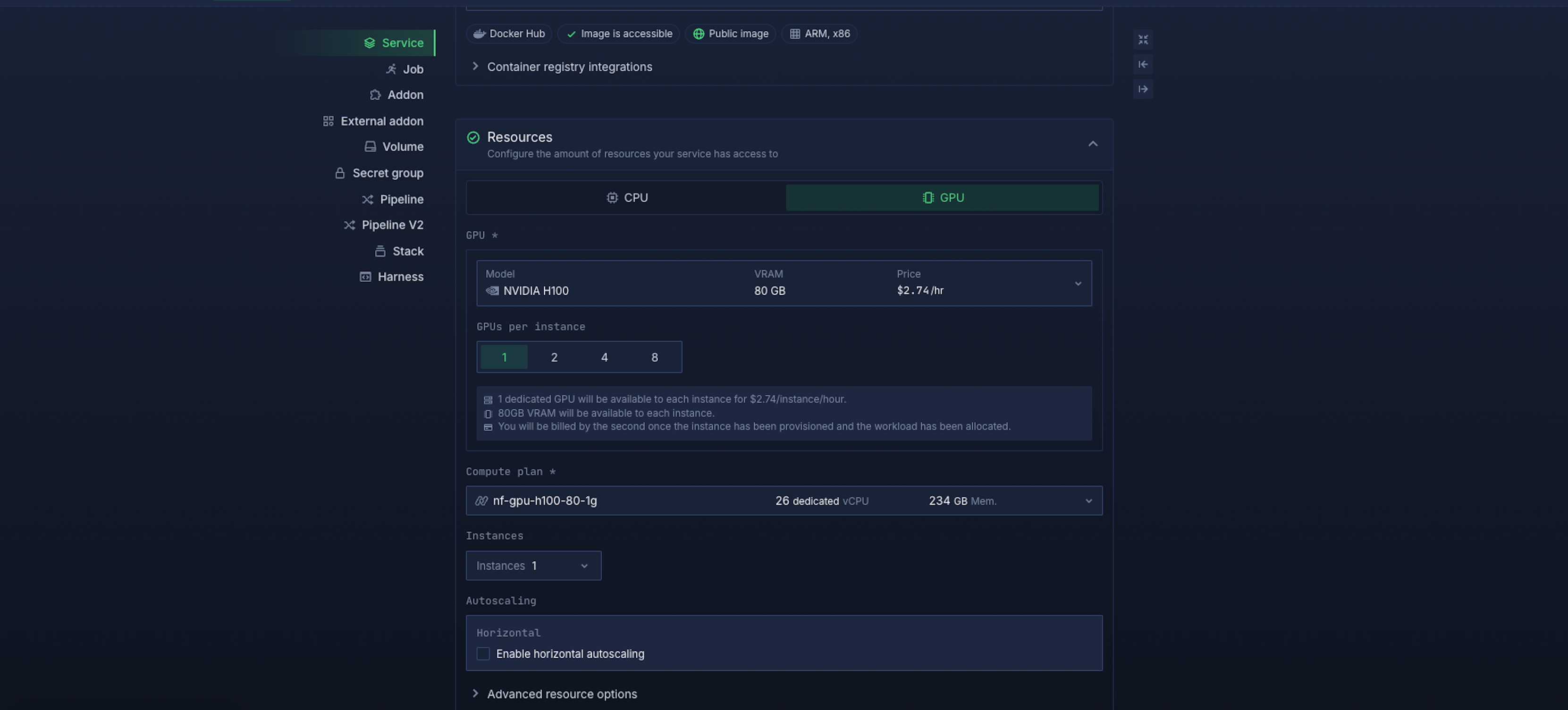This screenshot has width=1568, height=710.
Task: Click the compute plan nf-gpu icon
Action: [x=481, y=500]
